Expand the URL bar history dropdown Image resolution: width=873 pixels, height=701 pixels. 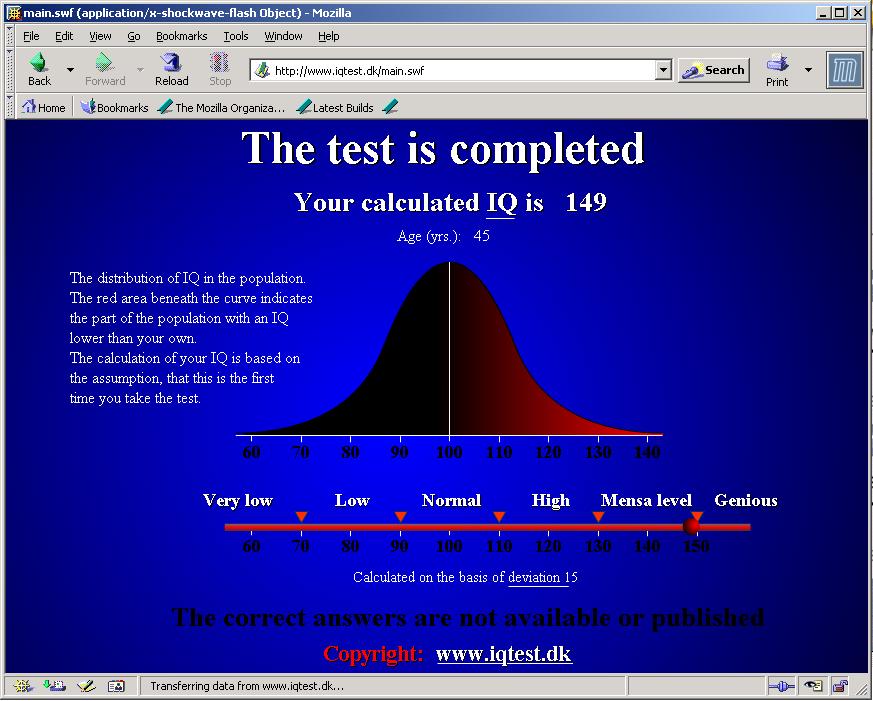(663, 70)
